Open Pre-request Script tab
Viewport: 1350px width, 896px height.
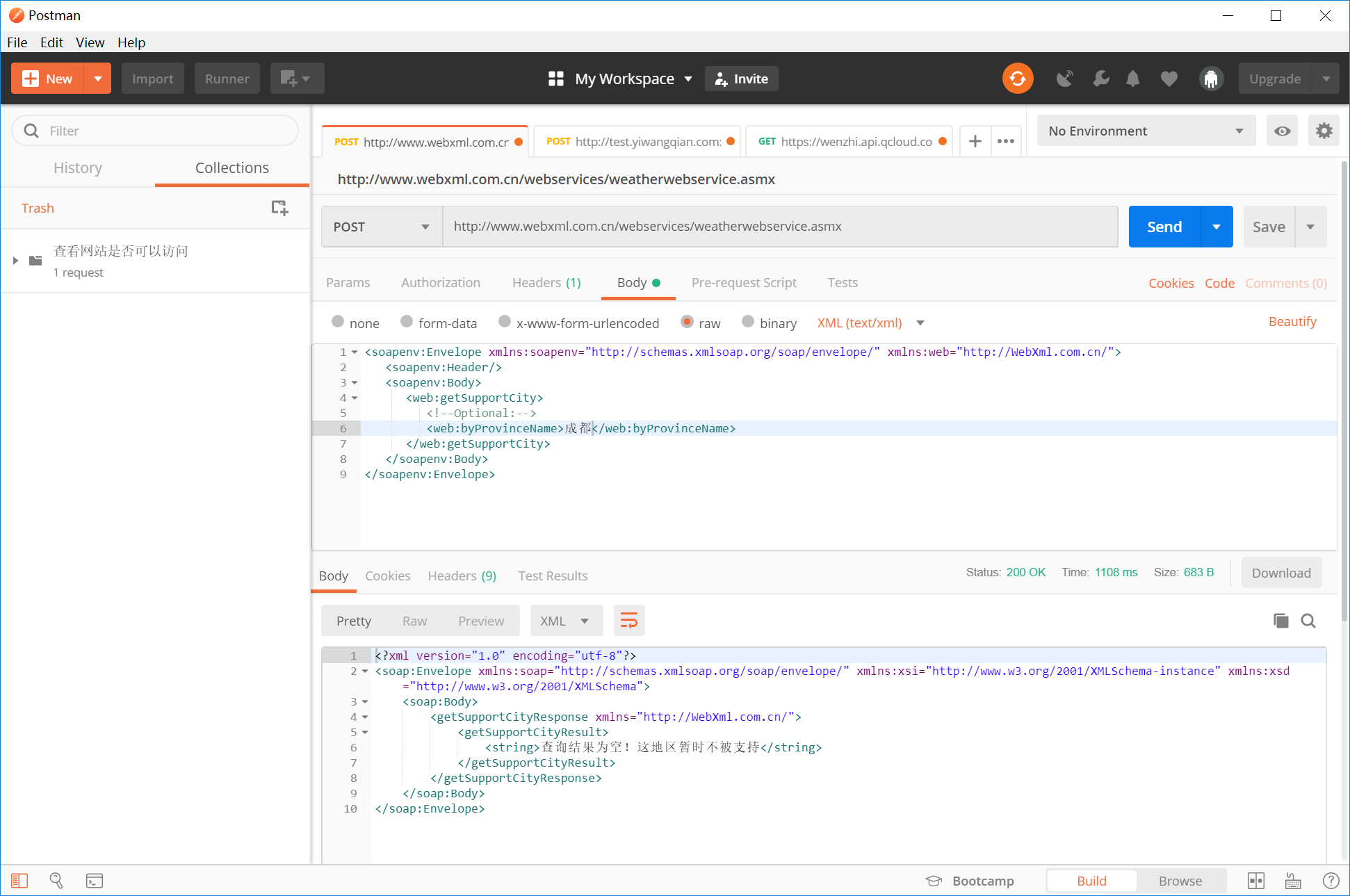coord(744,282)
